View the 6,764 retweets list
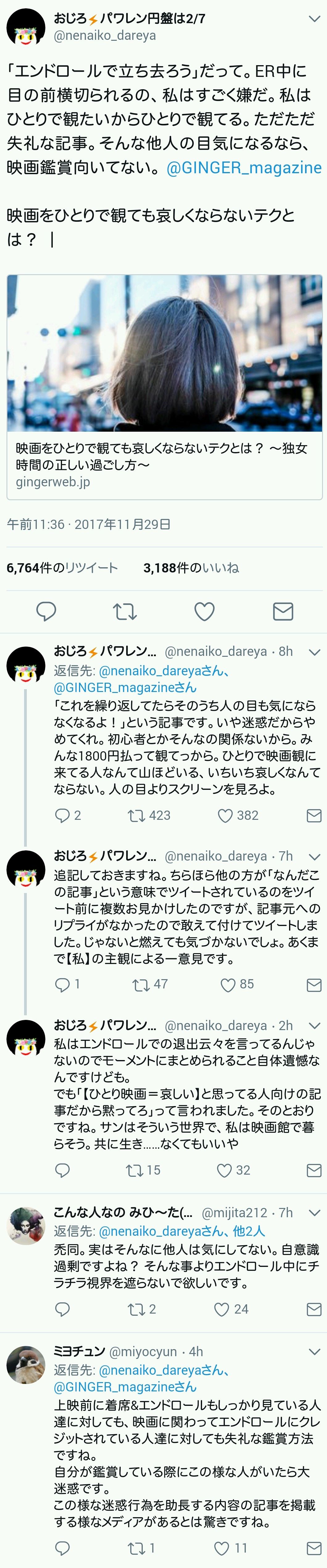 click(x=62, y=568)
